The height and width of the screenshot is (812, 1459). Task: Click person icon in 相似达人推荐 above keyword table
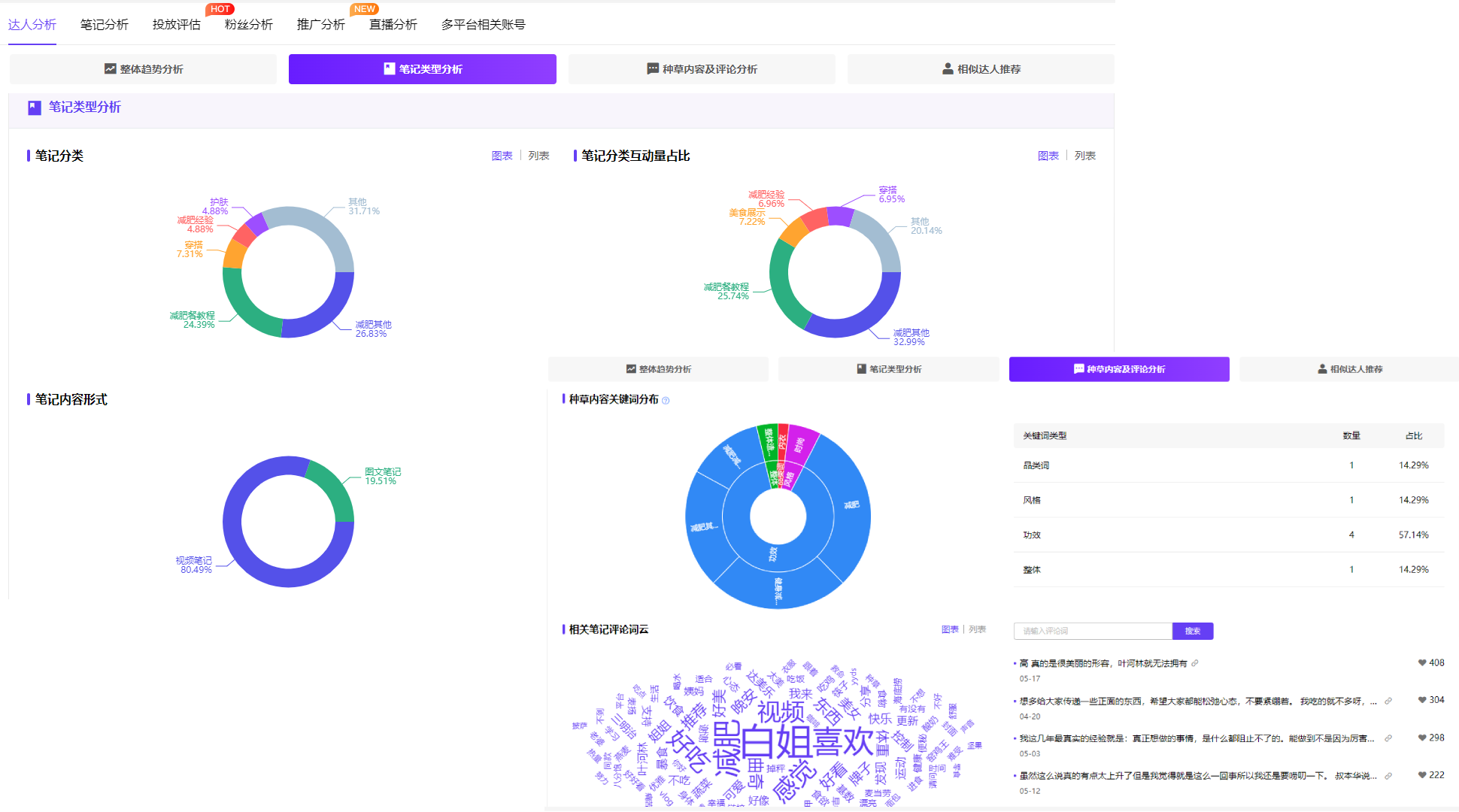coord(1322,369)
